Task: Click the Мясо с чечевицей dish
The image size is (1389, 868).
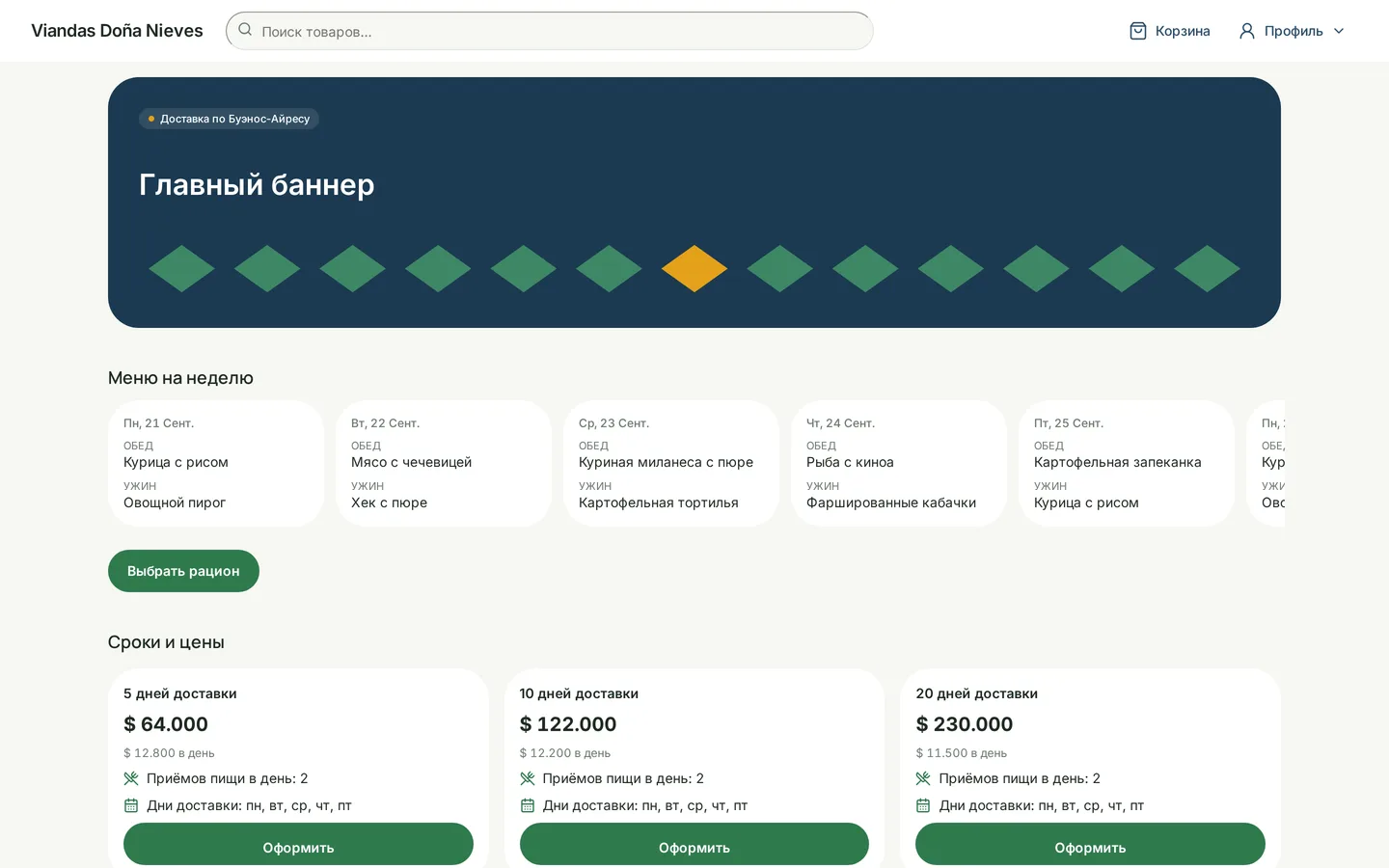Action: tap(411, 462)
